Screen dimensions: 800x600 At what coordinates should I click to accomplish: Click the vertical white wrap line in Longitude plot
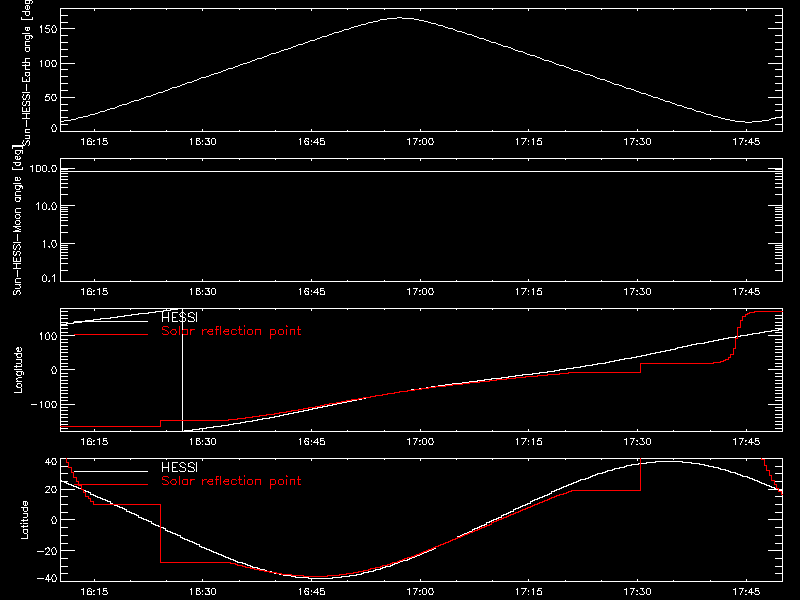[182, 370]
